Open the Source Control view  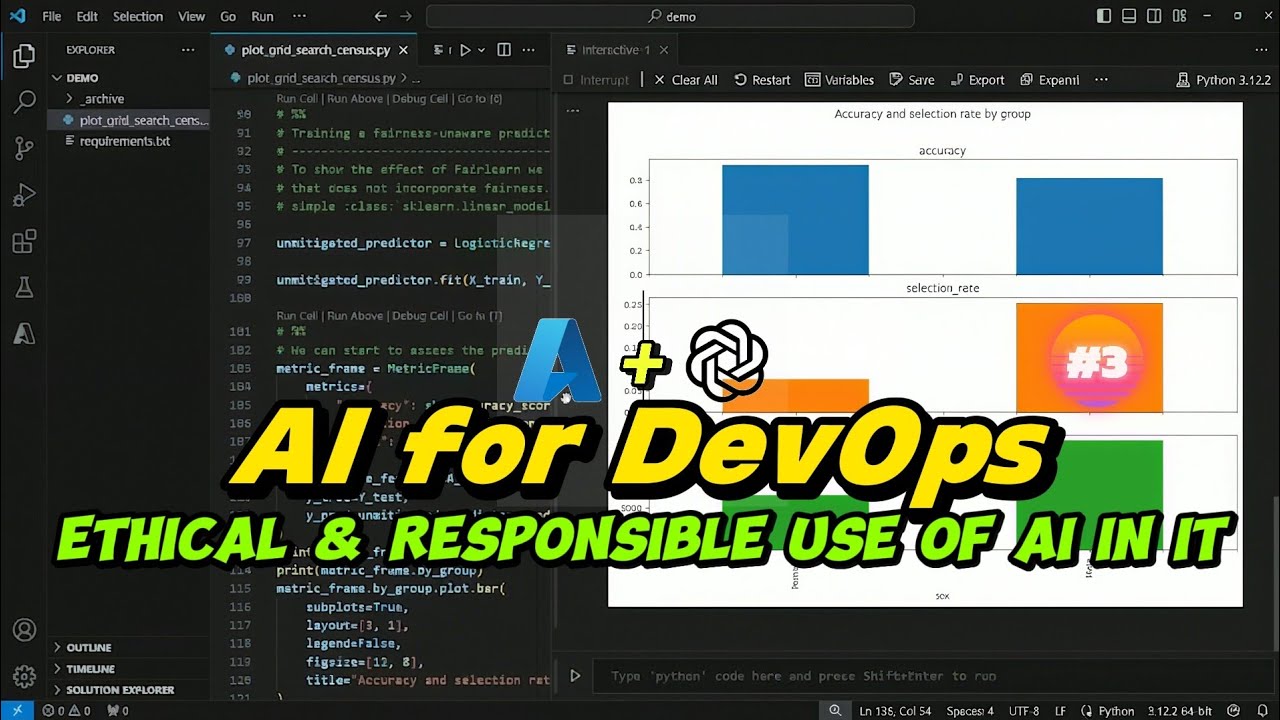pos(24,149)
